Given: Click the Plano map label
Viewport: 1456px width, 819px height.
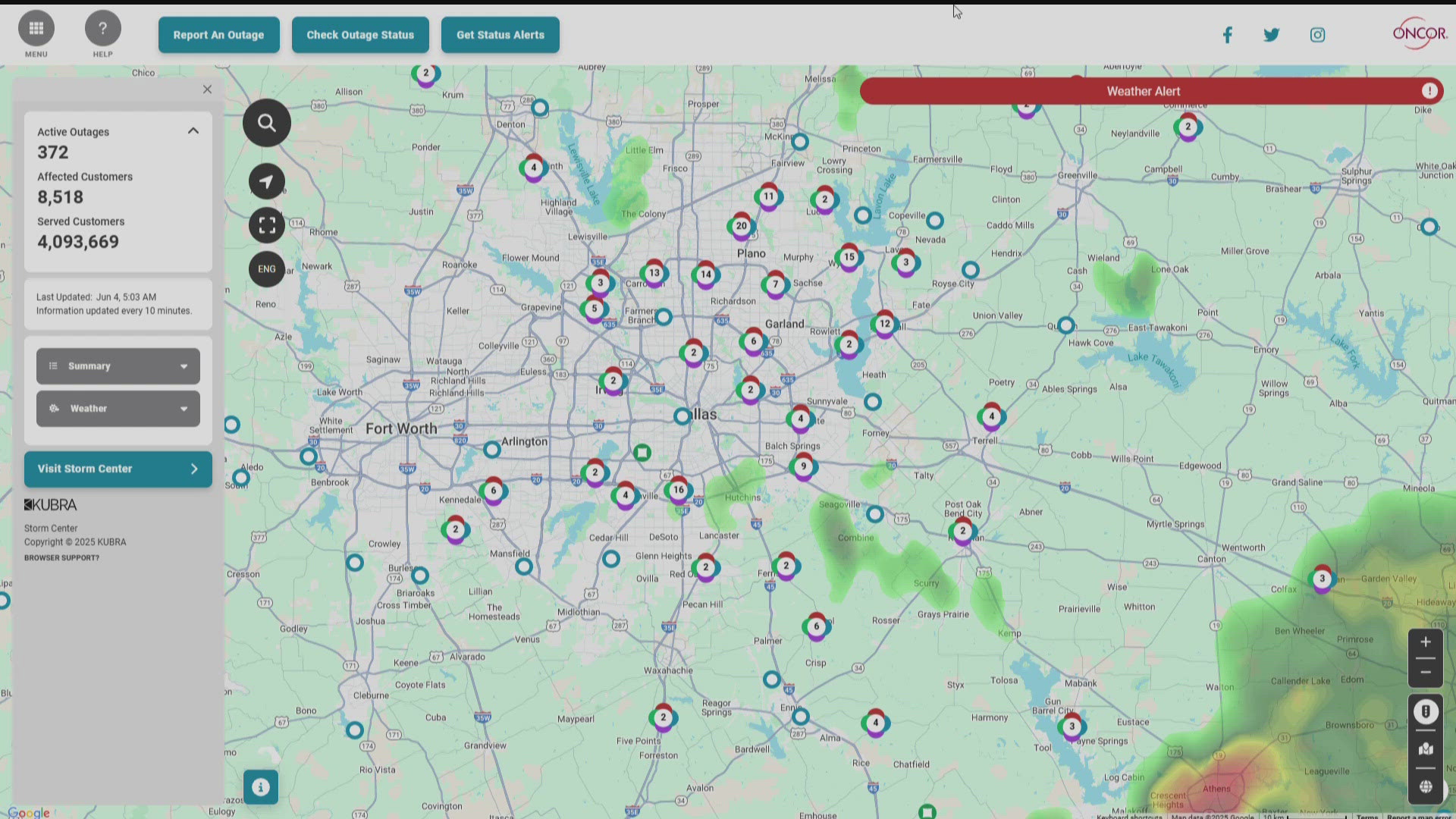Looking at the screenshot, I should coord(751,253).
